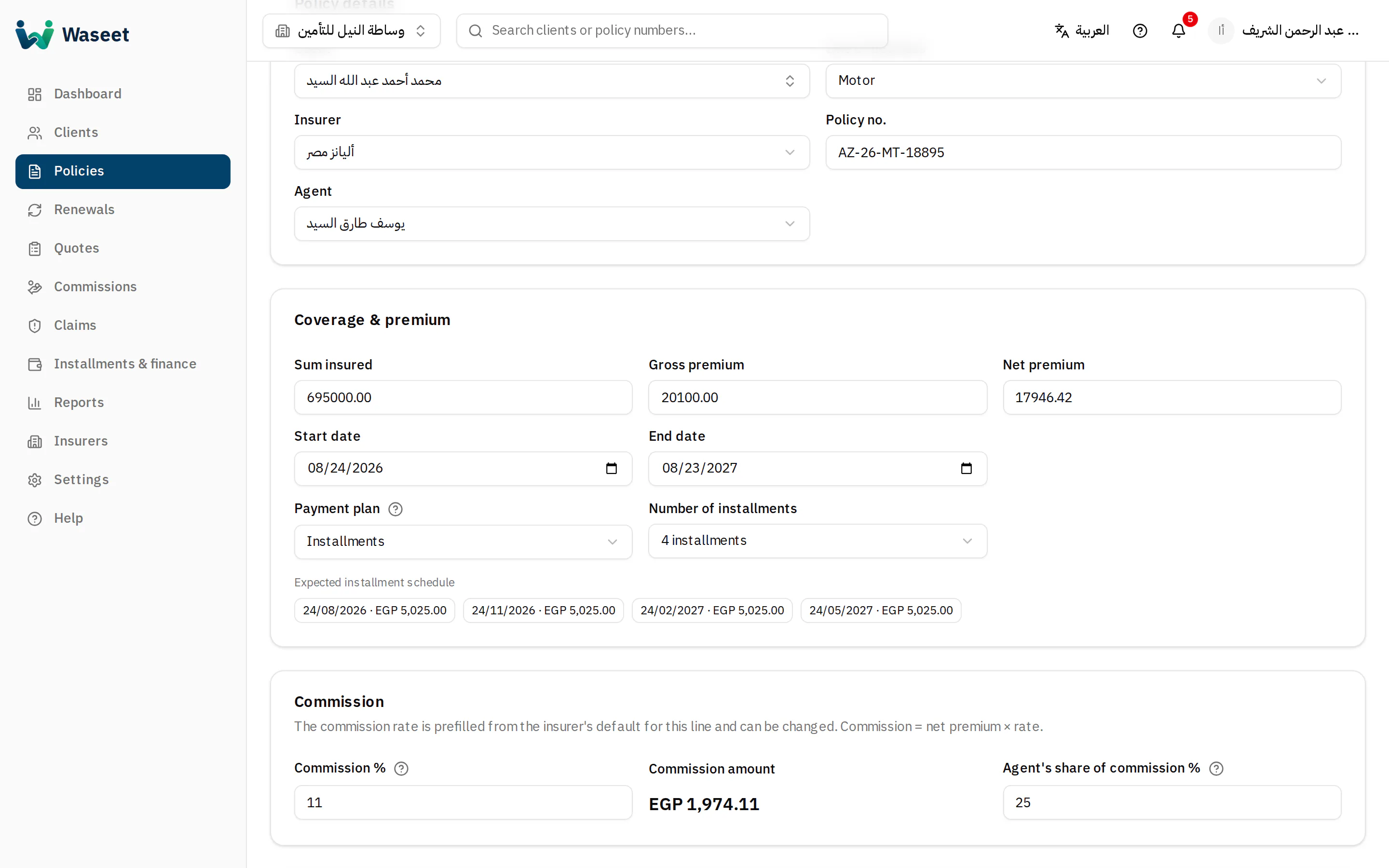The image size is (1389, 868).
Task: Click the Dashboard grid icon
Action: (35, 94)
